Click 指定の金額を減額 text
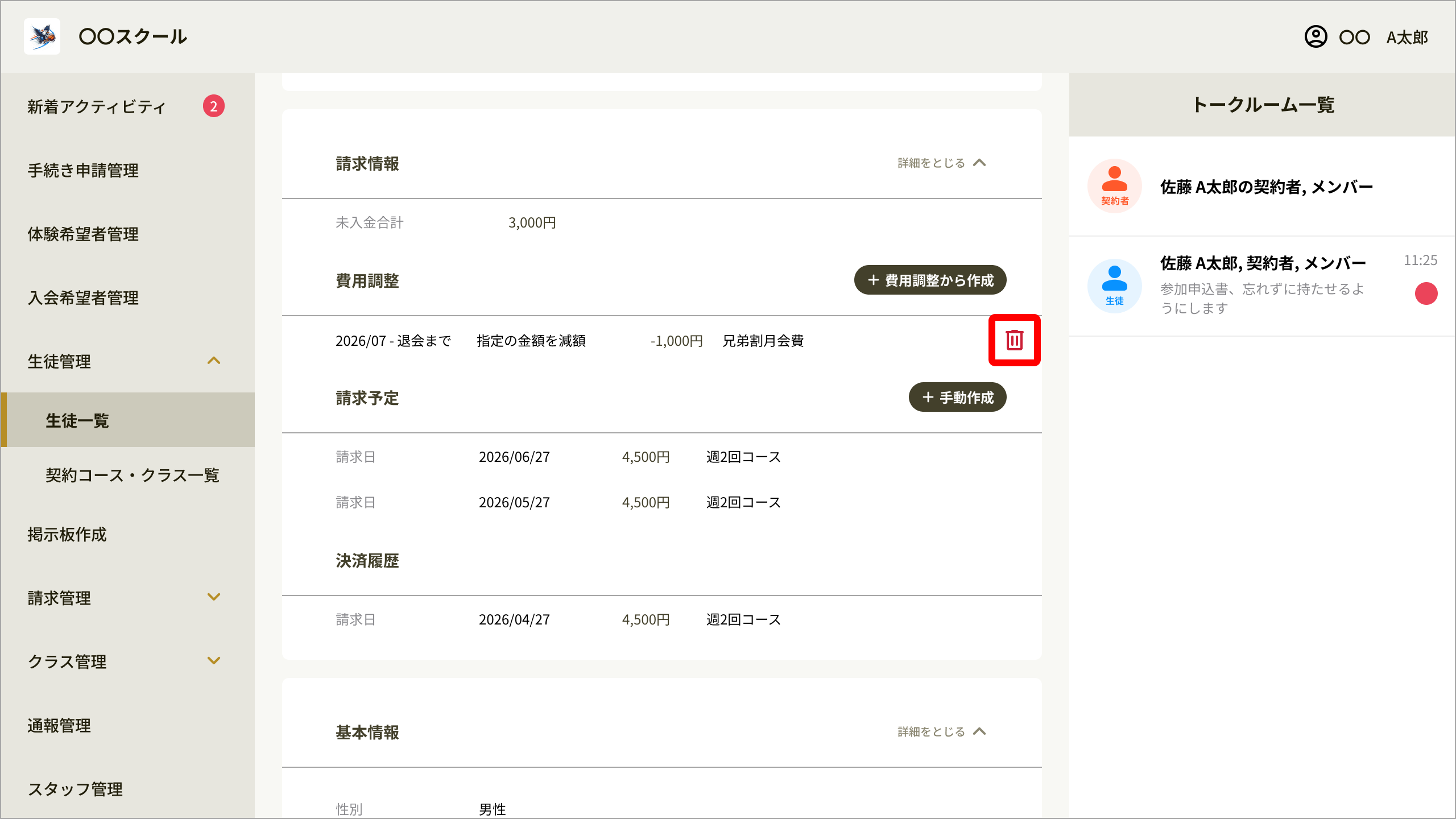 tap(531, 341)
